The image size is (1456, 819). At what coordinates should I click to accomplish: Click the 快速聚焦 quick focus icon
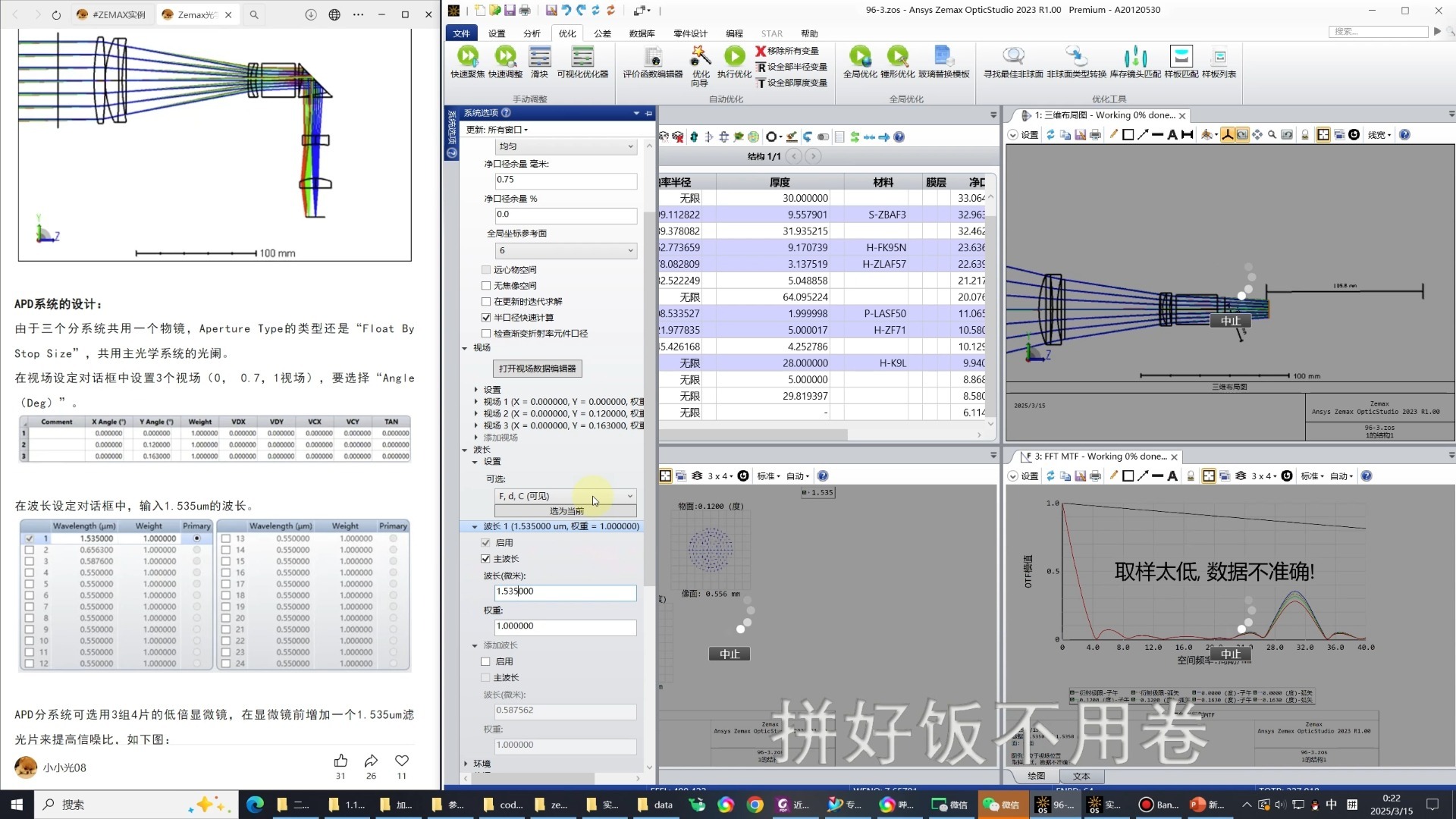(467, 56)
